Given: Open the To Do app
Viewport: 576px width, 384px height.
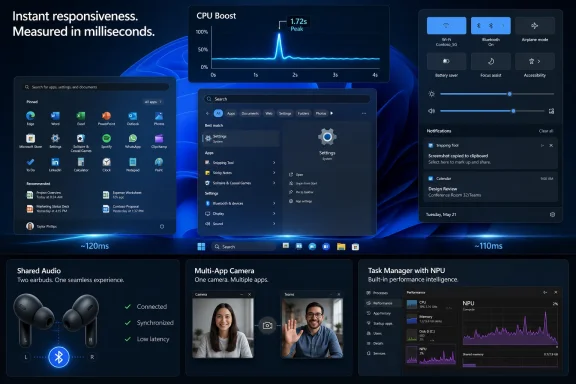Looking at the screenshot, I should coord(30,162).
